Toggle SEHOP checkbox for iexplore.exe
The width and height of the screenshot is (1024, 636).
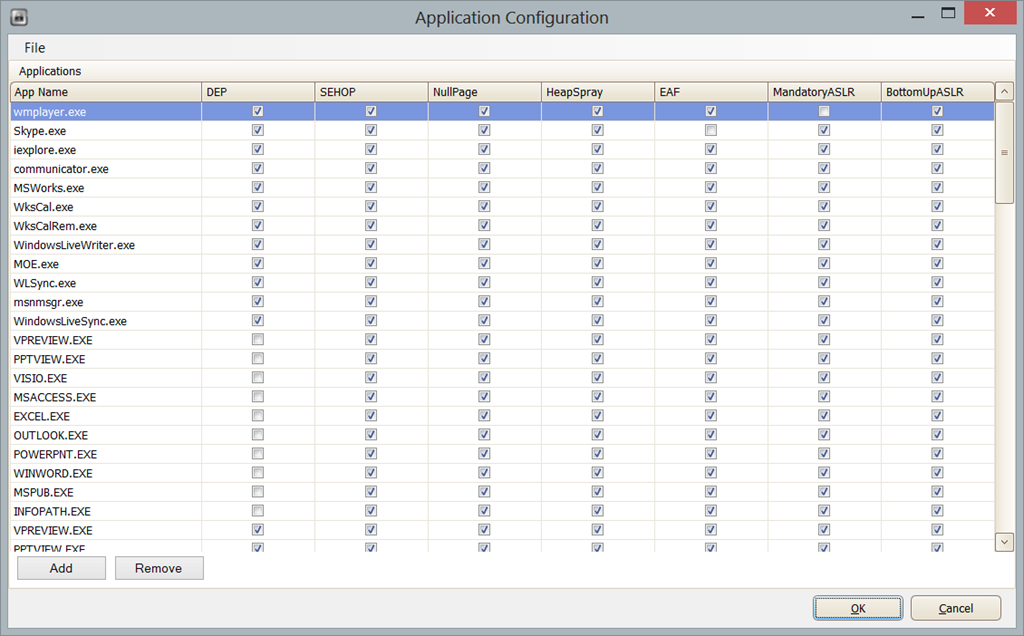click(x=371, y=149)
